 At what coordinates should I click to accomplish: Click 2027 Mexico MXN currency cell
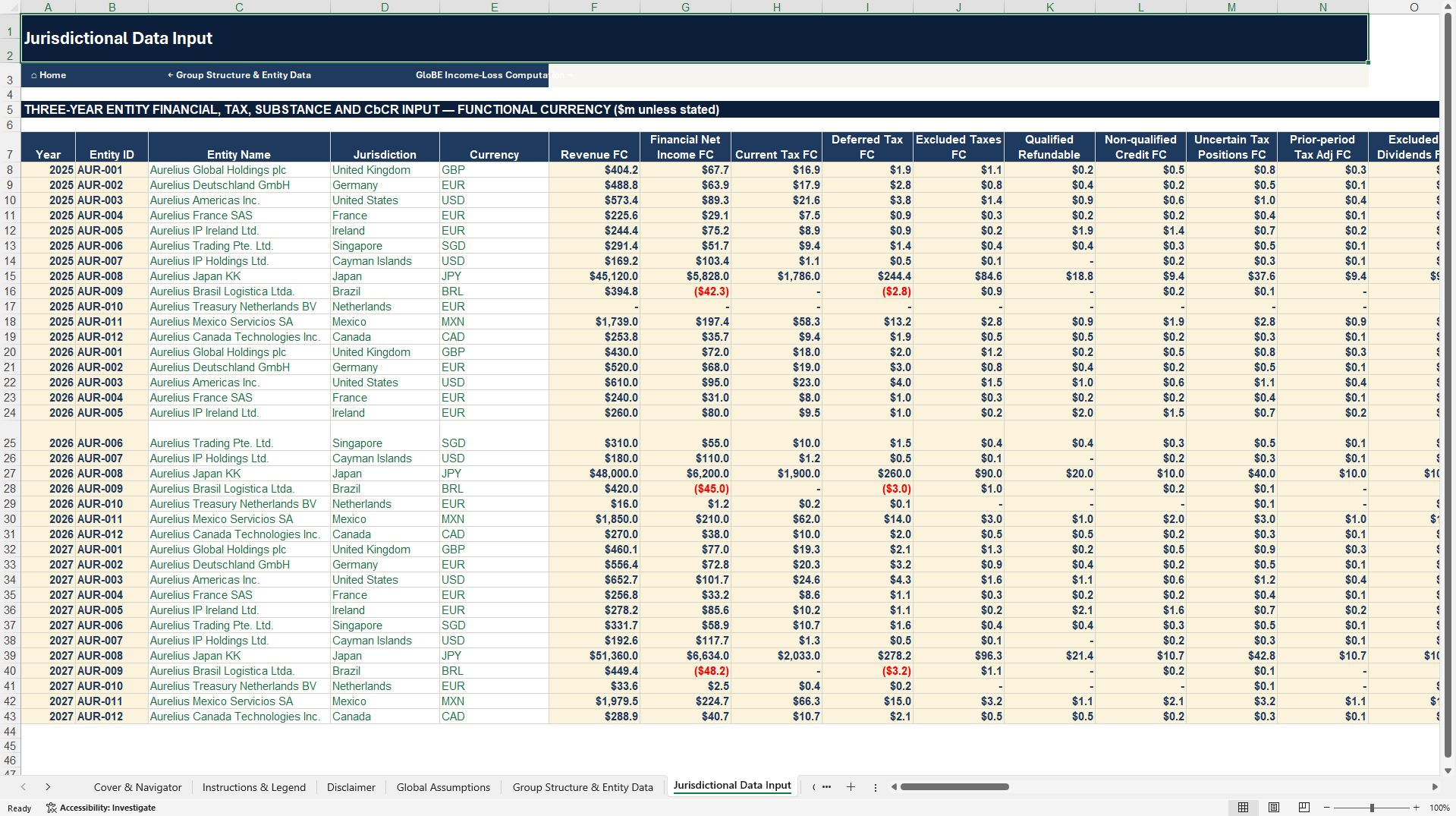click(494, 701)
